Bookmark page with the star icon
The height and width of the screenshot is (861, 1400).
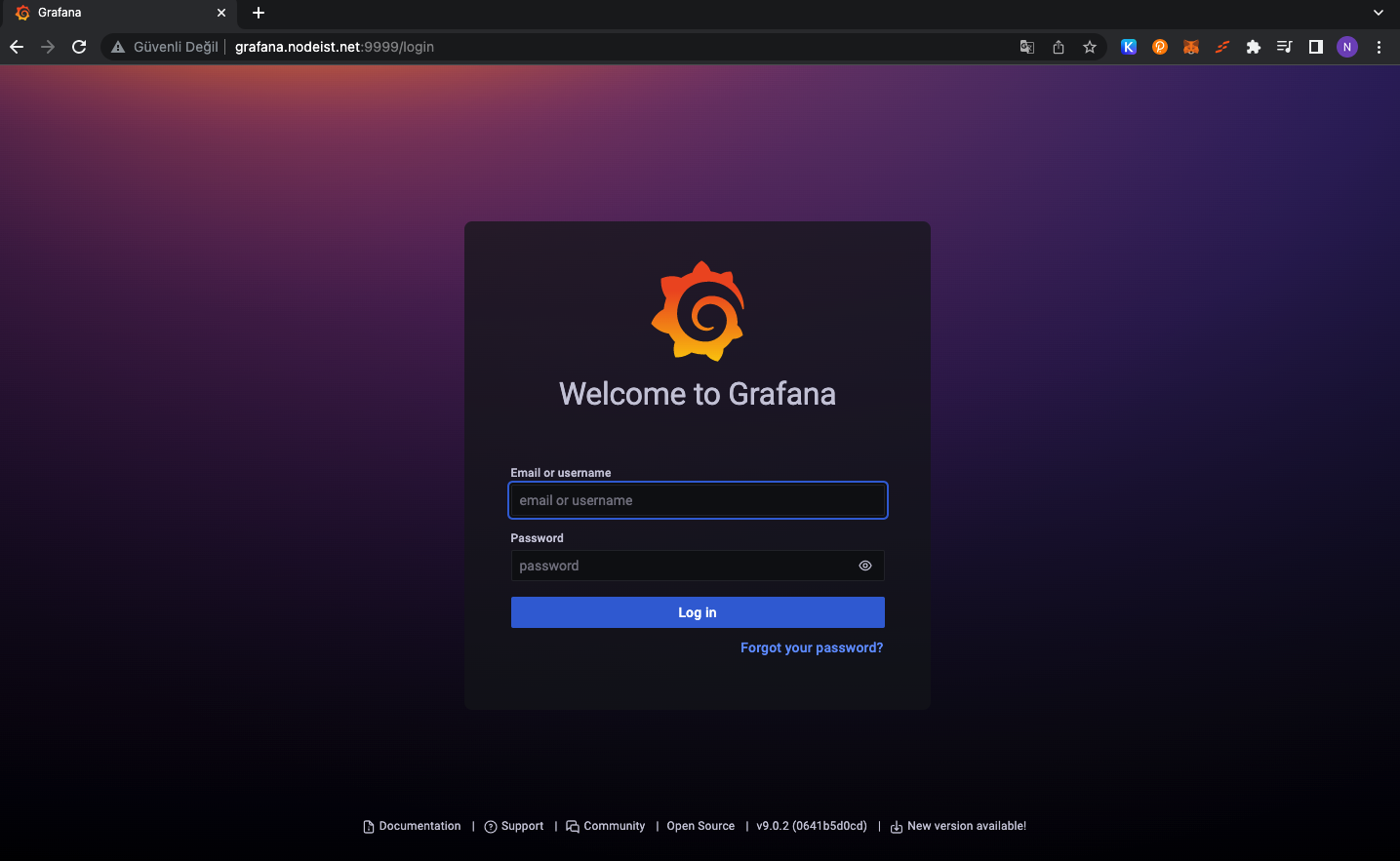(1090, 47)
